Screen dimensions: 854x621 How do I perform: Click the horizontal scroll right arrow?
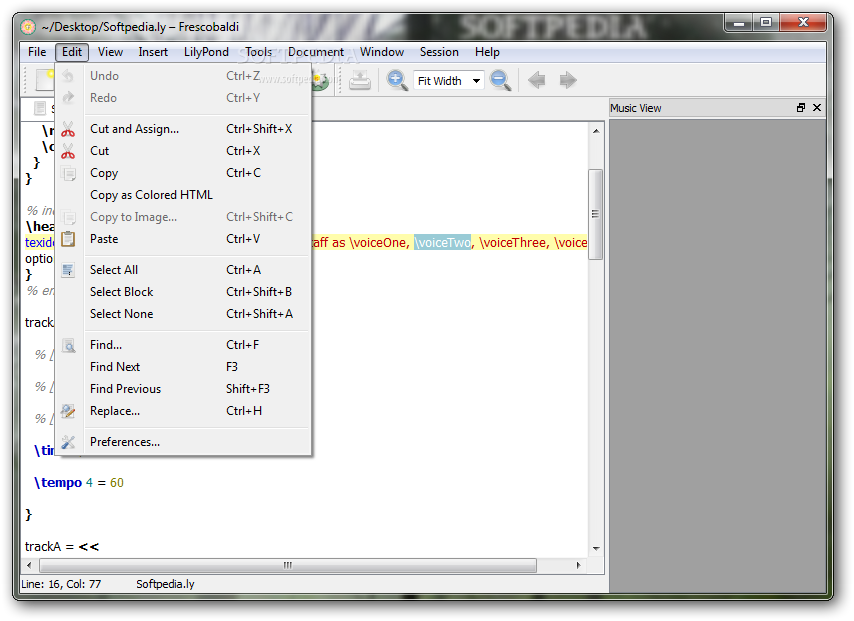coord(578,565)
